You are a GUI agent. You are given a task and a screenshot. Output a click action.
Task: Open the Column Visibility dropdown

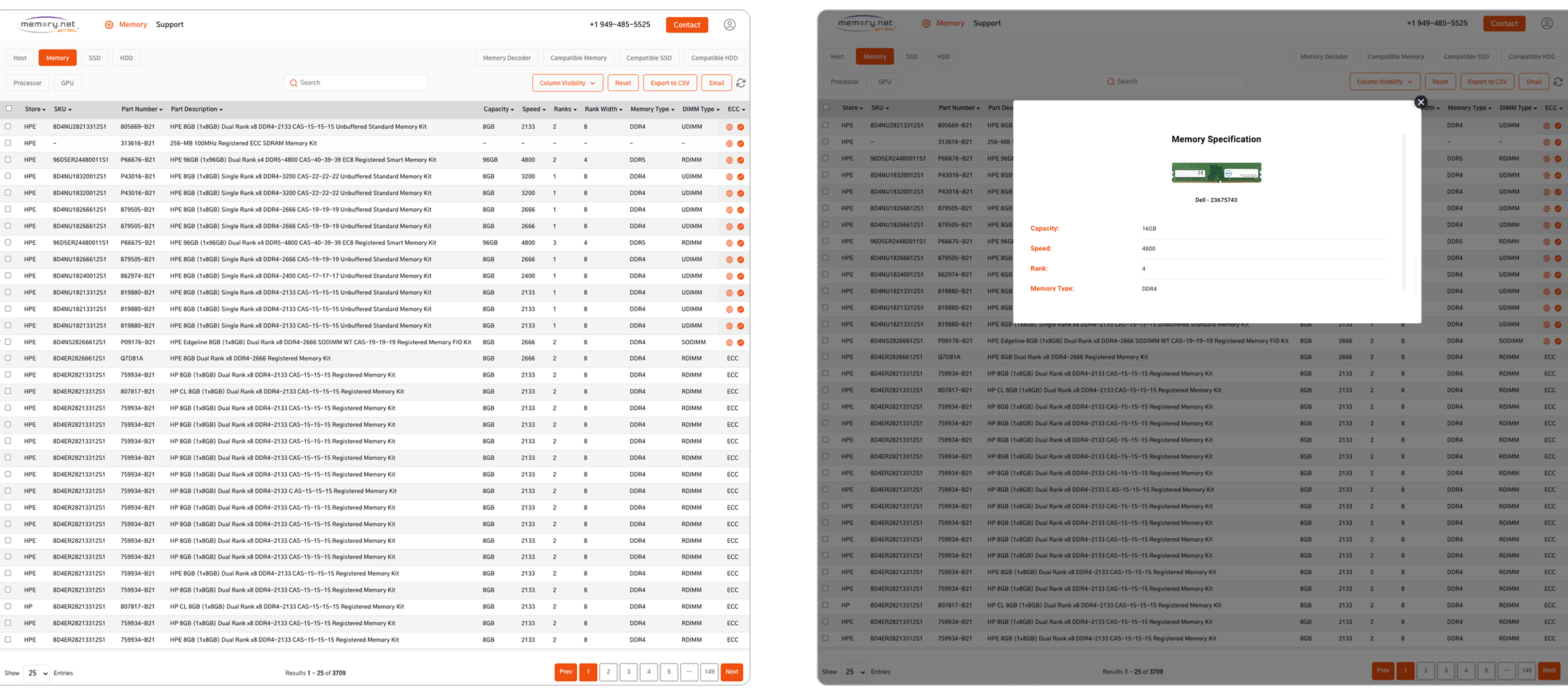click(x=566, y=83)
